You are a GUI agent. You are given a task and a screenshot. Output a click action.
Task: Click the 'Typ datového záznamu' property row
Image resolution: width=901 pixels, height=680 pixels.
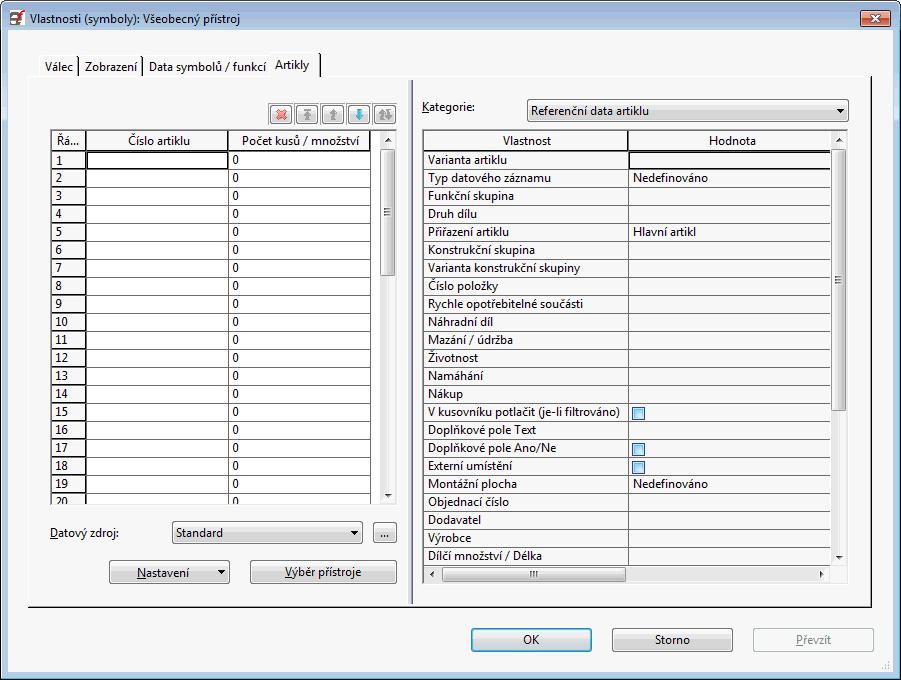click(x=627, y=178)
